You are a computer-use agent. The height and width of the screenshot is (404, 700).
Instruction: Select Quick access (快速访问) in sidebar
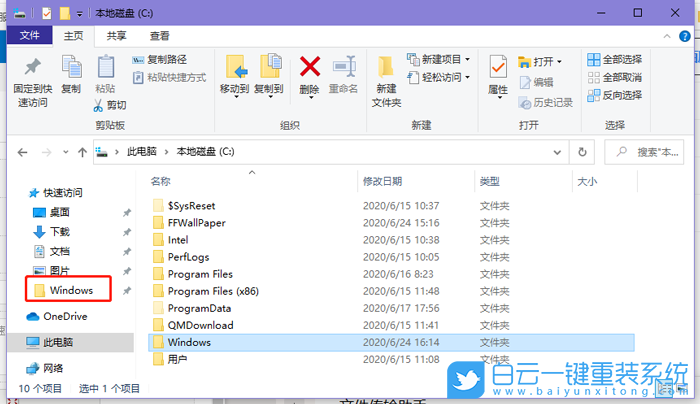coord(55,193)
